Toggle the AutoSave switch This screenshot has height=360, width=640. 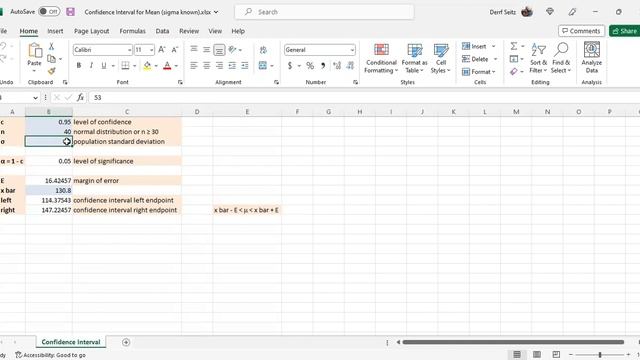(49, 12)
